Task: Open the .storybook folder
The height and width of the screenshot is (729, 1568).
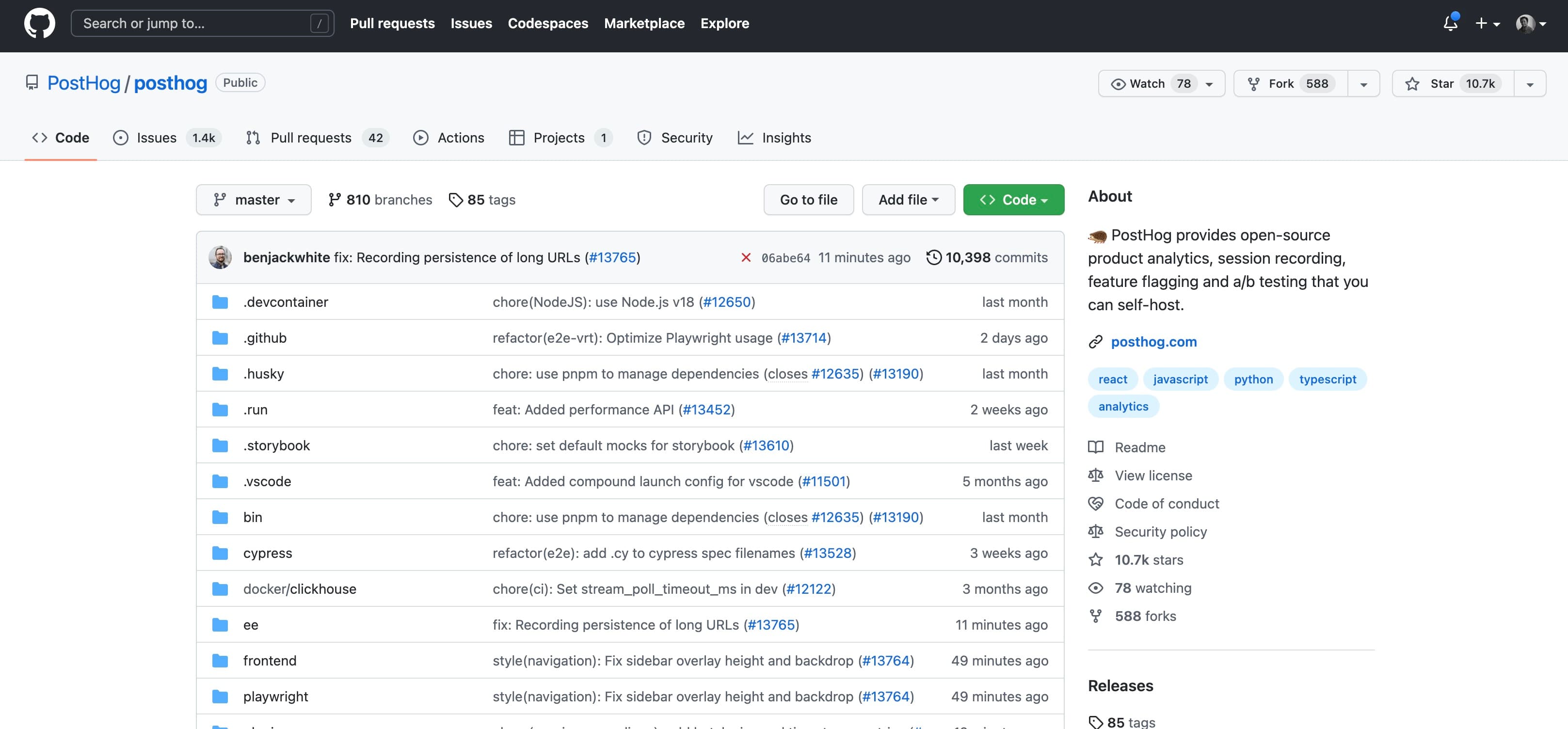Action: pos(276,445)
